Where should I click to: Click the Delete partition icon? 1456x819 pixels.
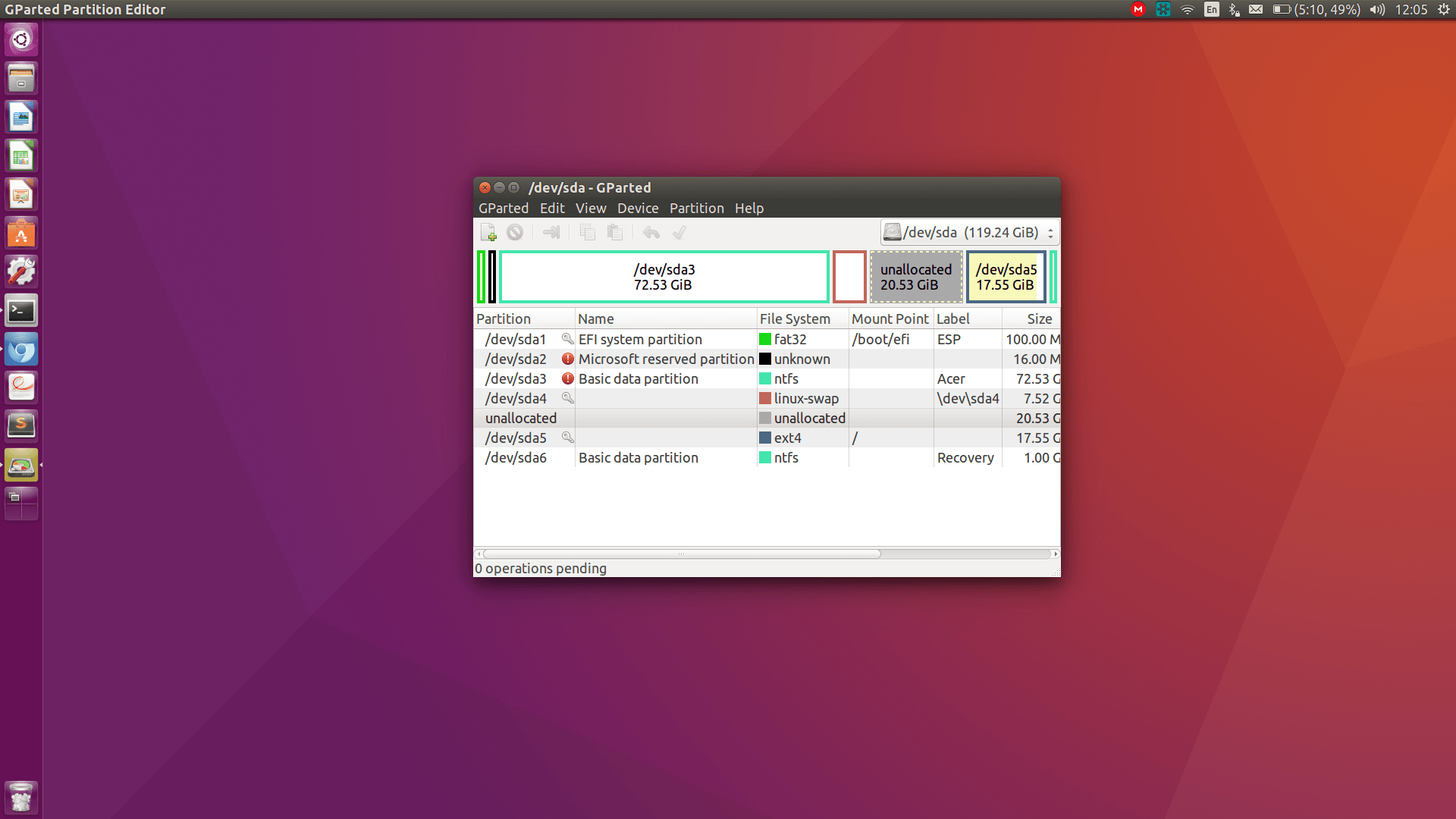[x=515, y=232]
